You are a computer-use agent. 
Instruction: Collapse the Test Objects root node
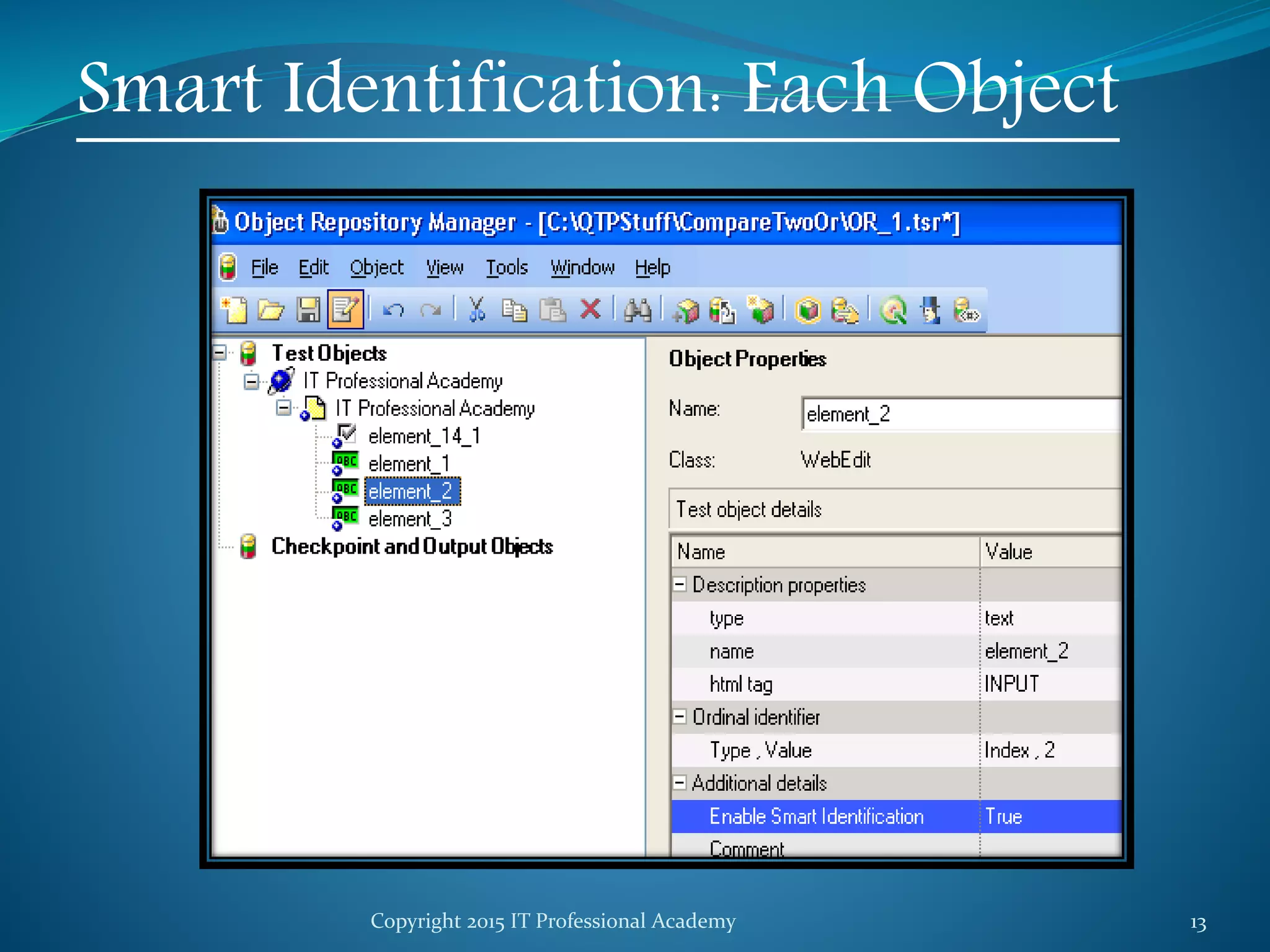(x=220, y=353)
